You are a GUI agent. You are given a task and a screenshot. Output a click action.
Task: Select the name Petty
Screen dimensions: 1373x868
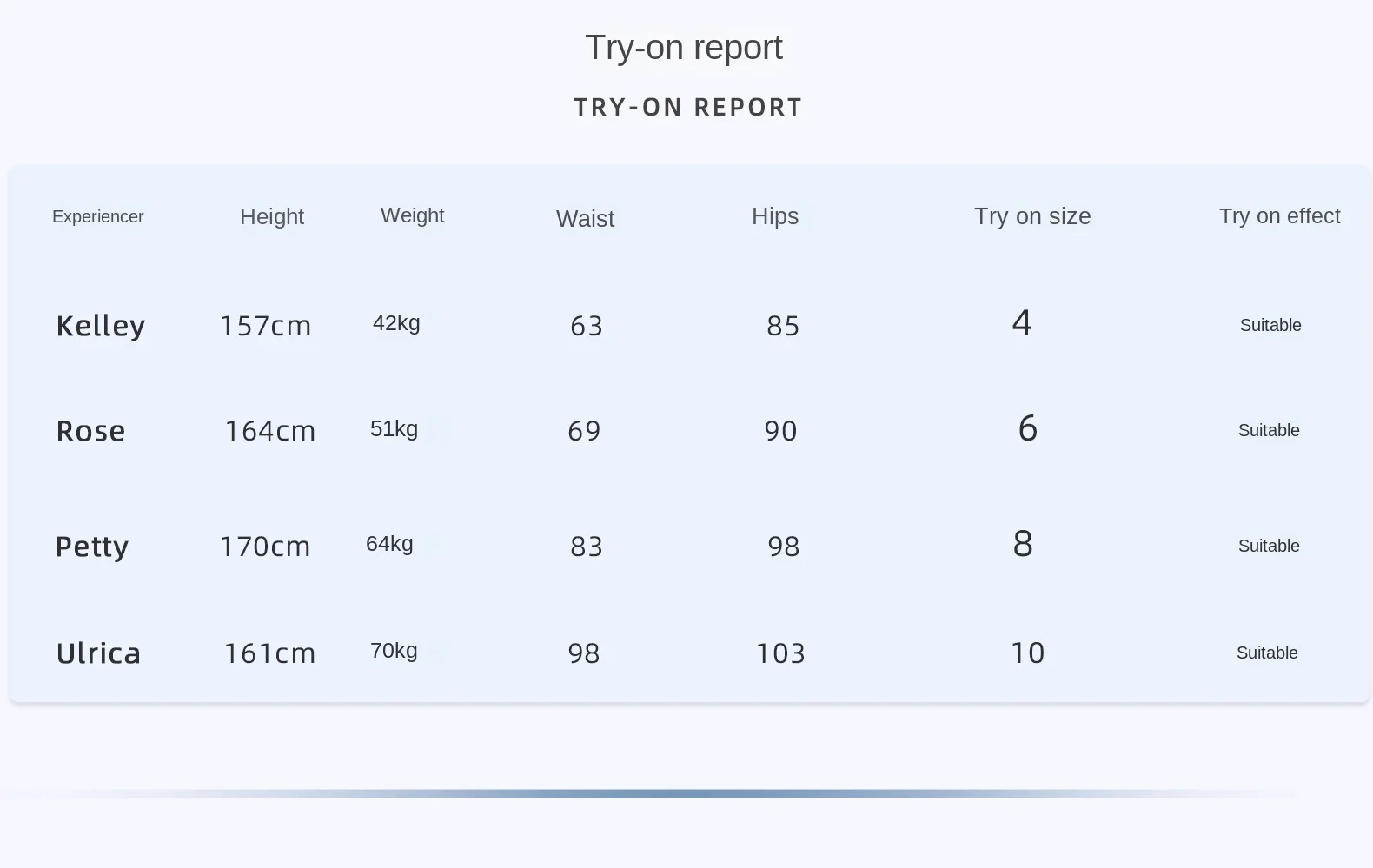tap(92, 547)
